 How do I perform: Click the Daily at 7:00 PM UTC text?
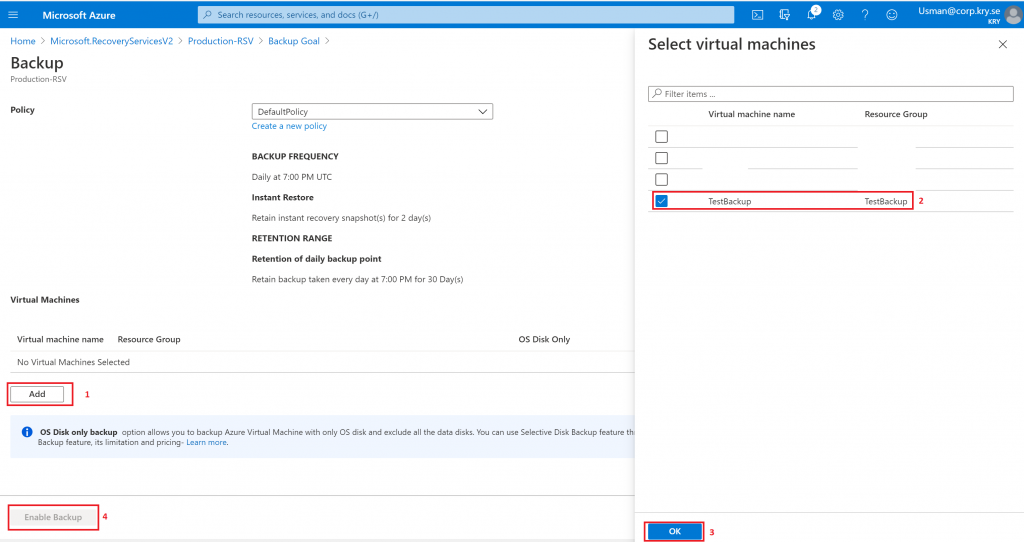click(x=292, y=177)
